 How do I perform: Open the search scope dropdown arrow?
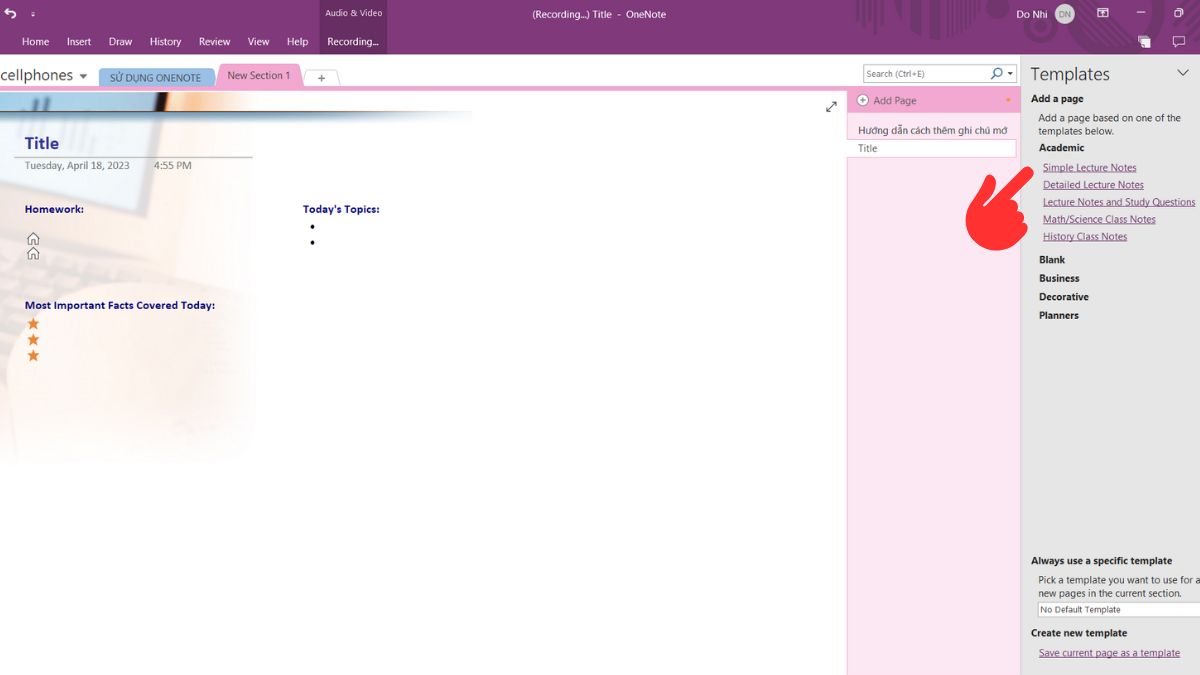click(x=1010, y=74)
